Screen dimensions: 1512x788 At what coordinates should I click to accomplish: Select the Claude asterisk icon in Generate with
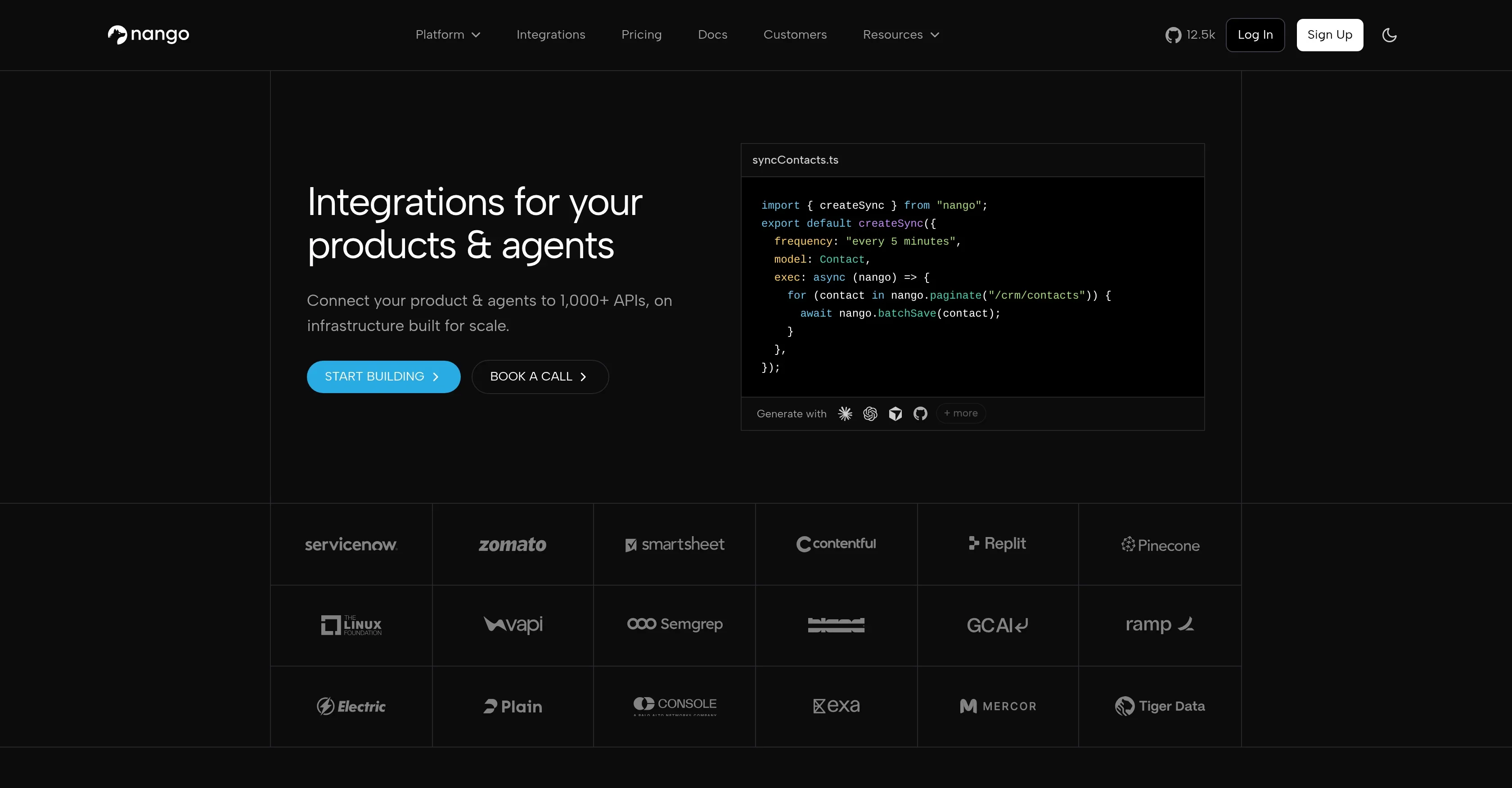tap(845, 414)
